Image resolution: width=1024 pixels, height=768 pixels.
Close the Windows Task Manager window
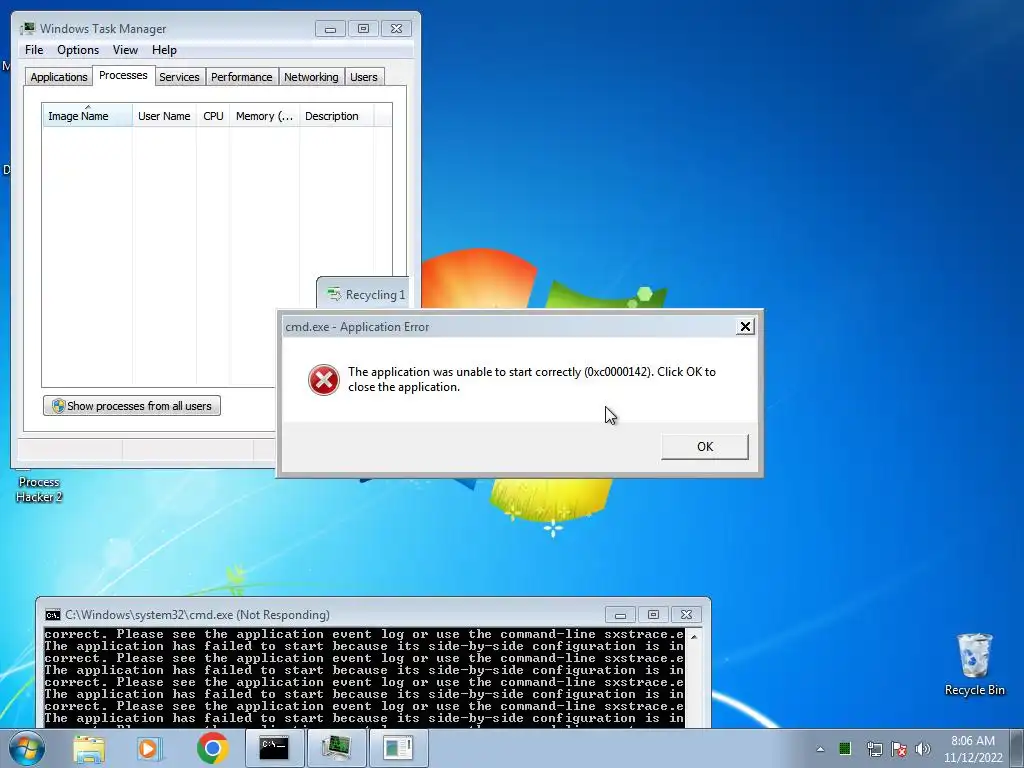pyautogui.click(x=396, y=29)
